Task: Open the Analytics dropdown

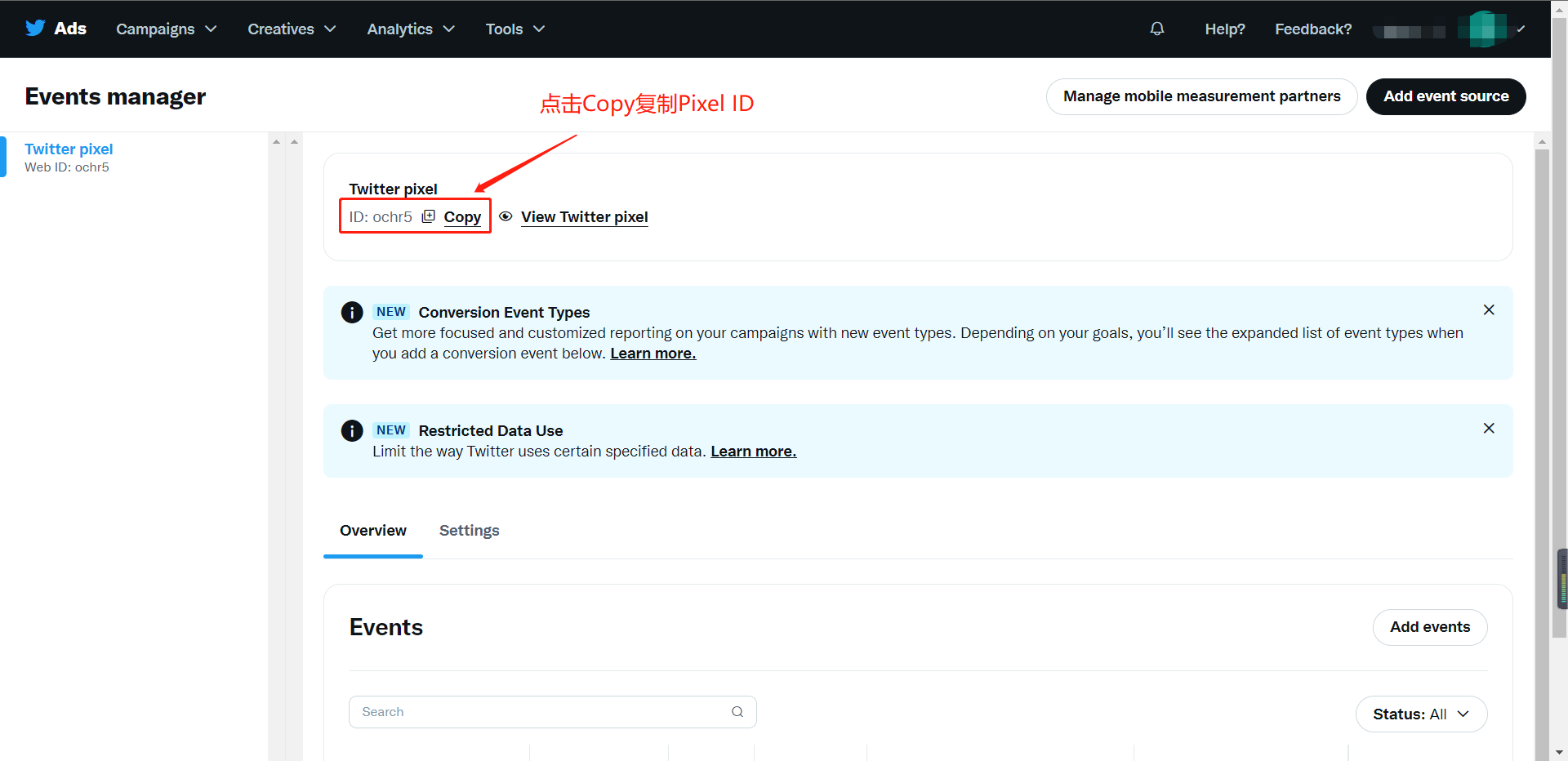Action: [x=411, y=29]
